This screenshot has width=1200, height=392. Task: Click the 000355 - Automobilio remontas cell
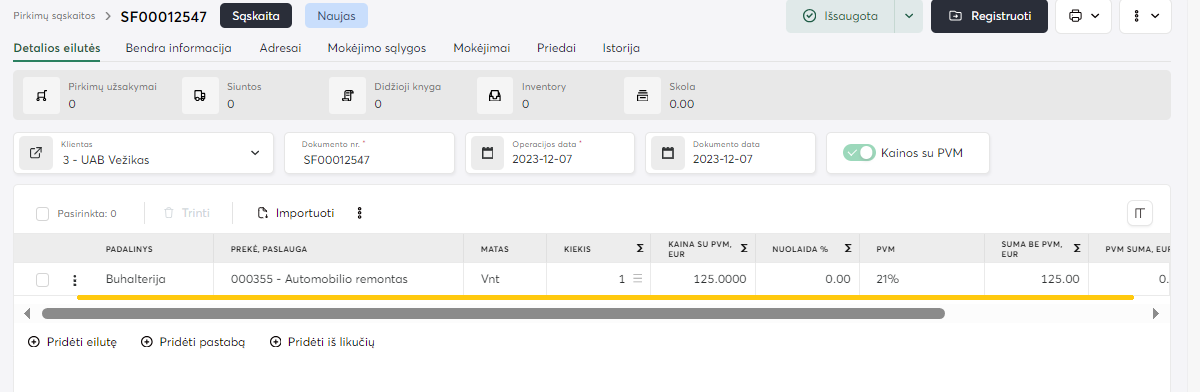tap(339, 279)
